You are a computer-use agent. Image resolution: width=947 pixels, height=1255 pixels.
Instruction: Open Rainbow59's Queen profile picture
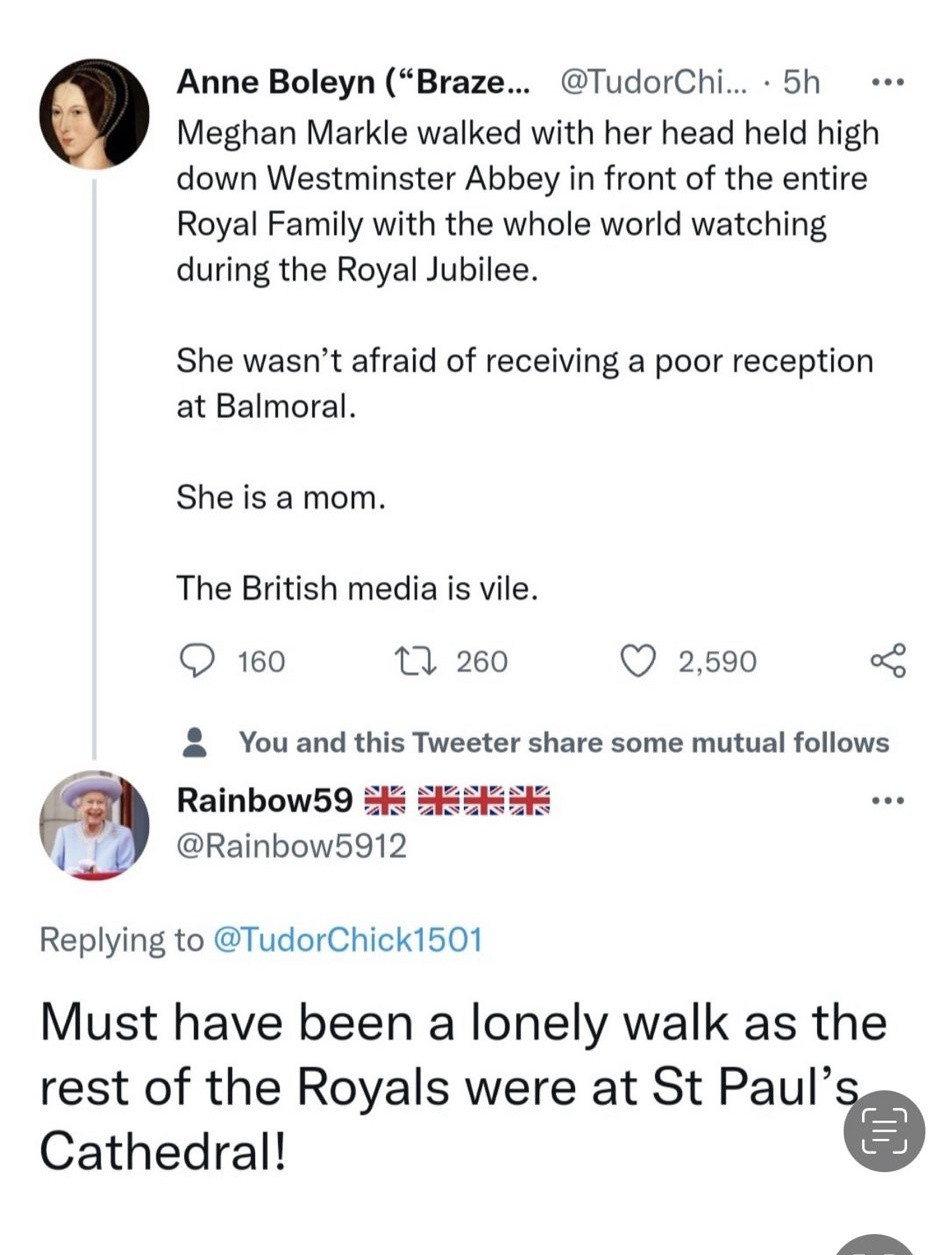pyautogui.click(x=94, y=826)
